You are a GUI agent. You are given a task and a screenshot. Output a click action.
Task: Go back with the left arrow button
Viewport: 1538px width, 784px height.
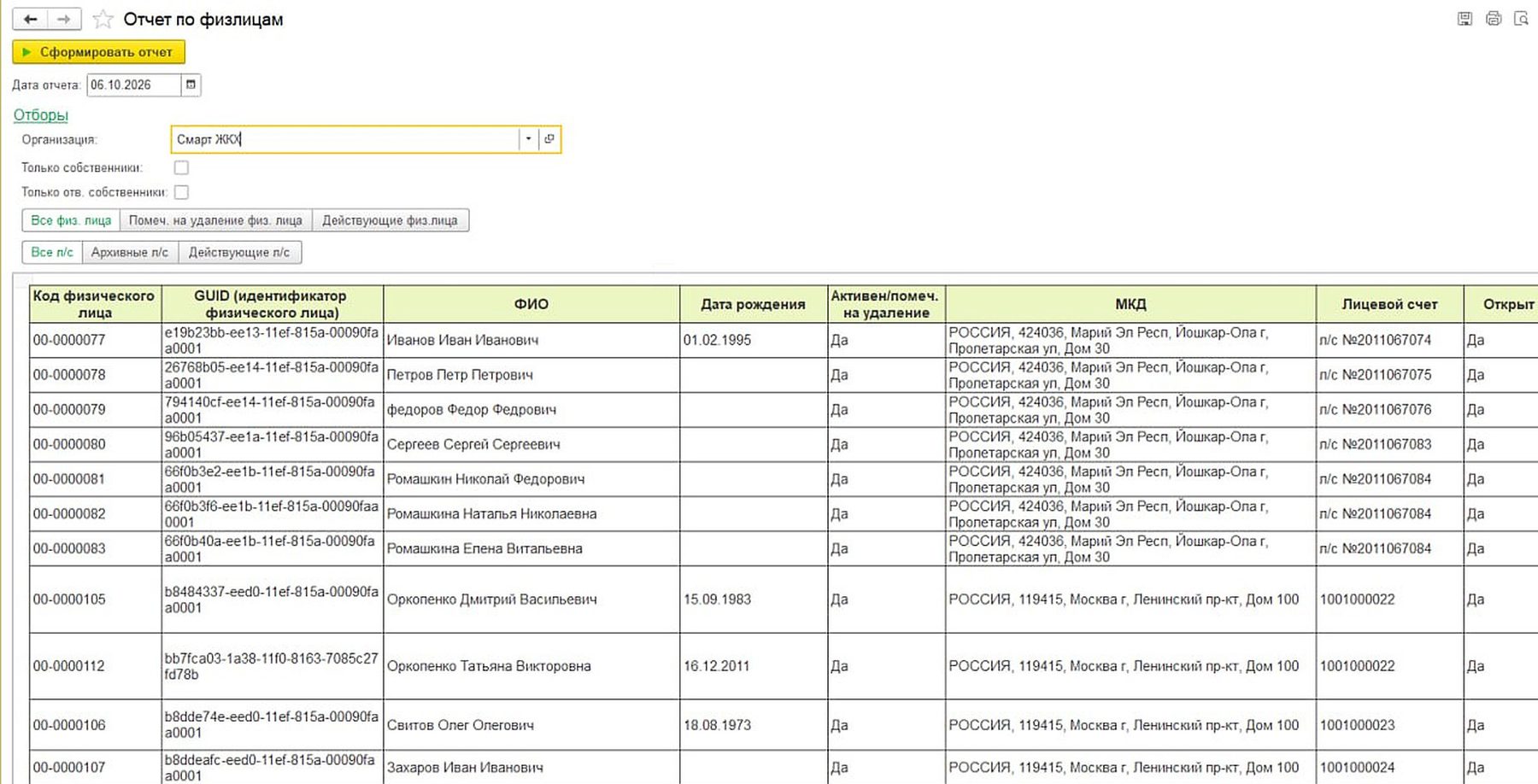tap(30, 19)
